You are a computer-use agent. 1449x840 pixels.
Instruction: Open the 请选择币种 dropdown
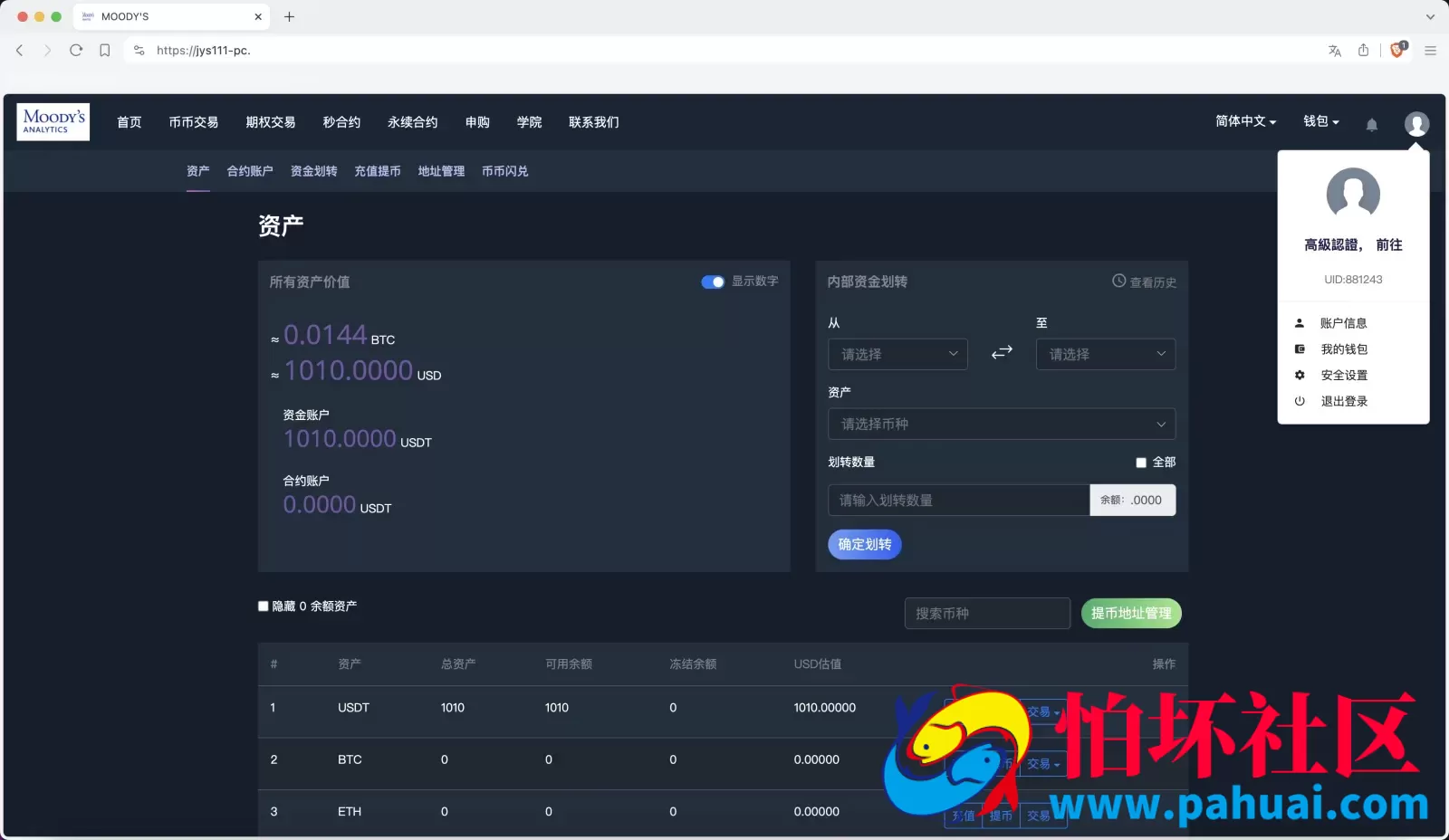1002,424
